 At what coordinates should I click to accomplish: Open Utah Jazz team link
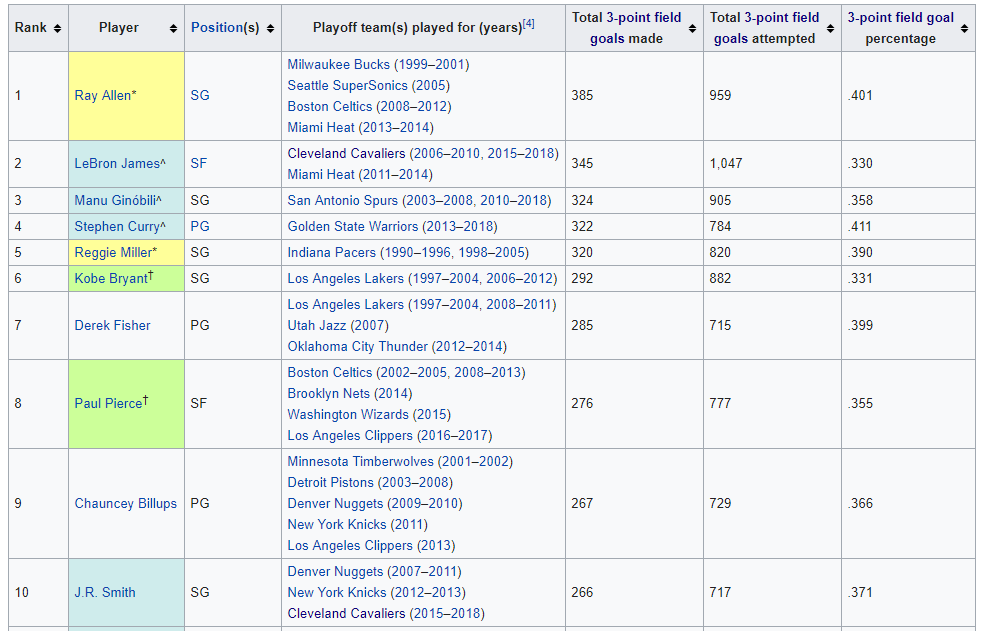tap(316, 326)
